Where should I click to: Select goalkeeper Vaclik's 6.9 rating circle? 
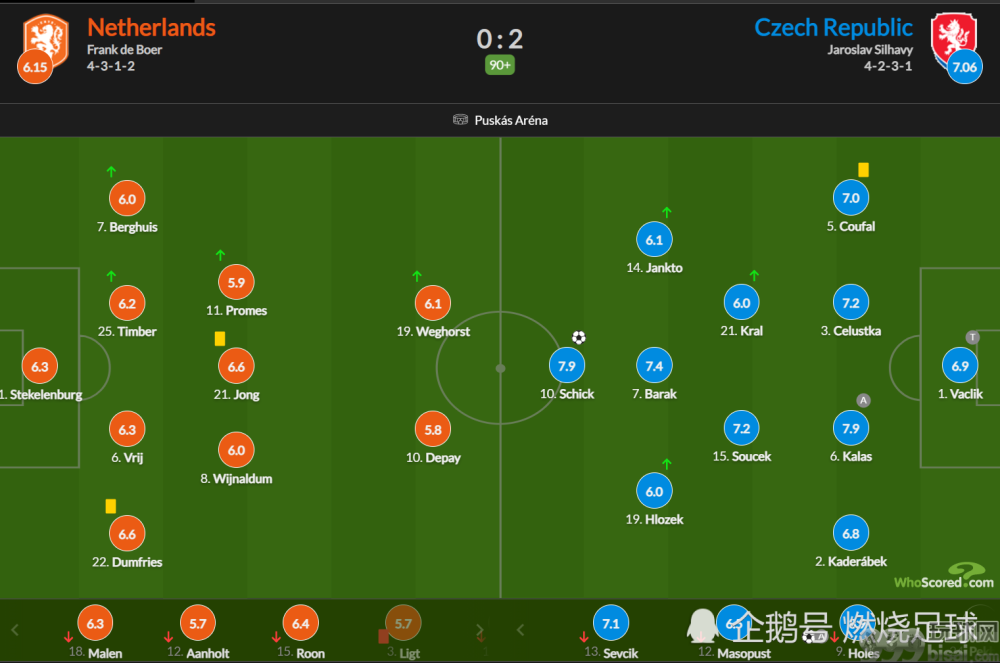coord(960,366)
